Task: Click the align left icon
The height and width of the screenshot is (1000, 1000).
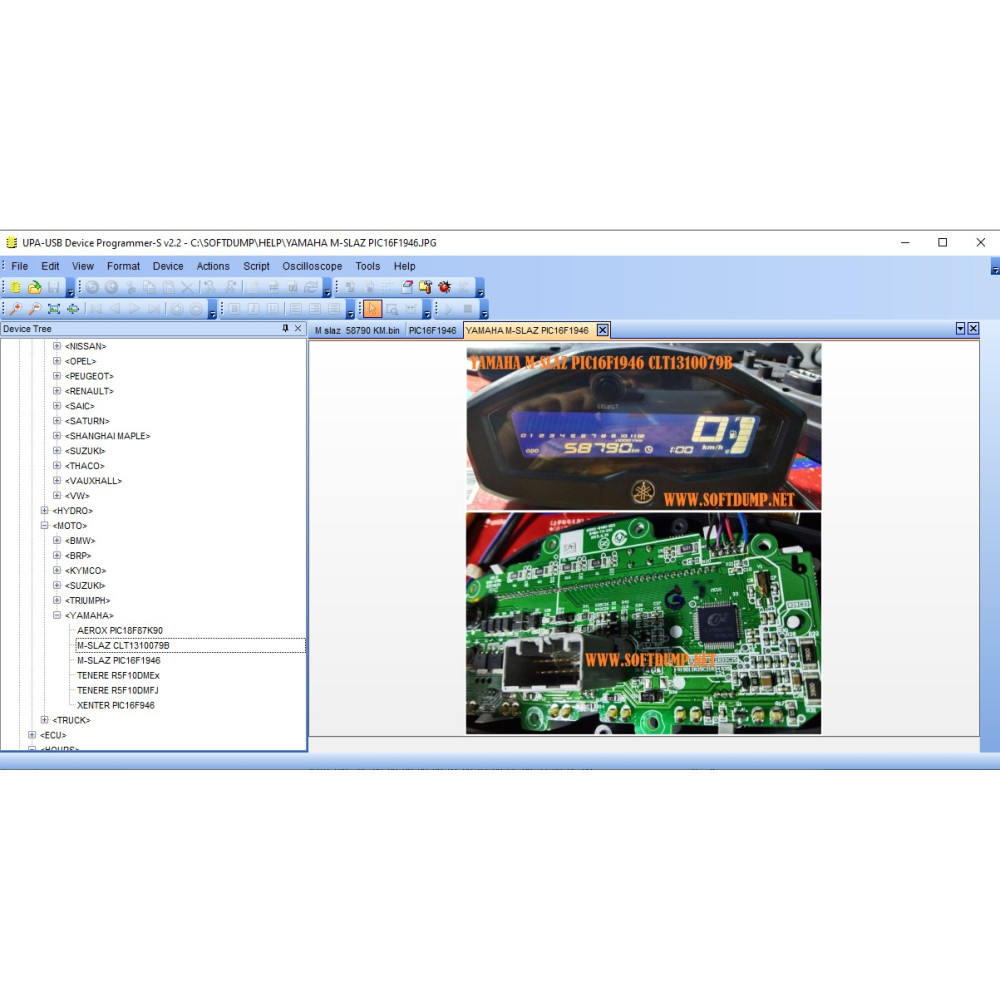Action: click(x=296, y=309)
